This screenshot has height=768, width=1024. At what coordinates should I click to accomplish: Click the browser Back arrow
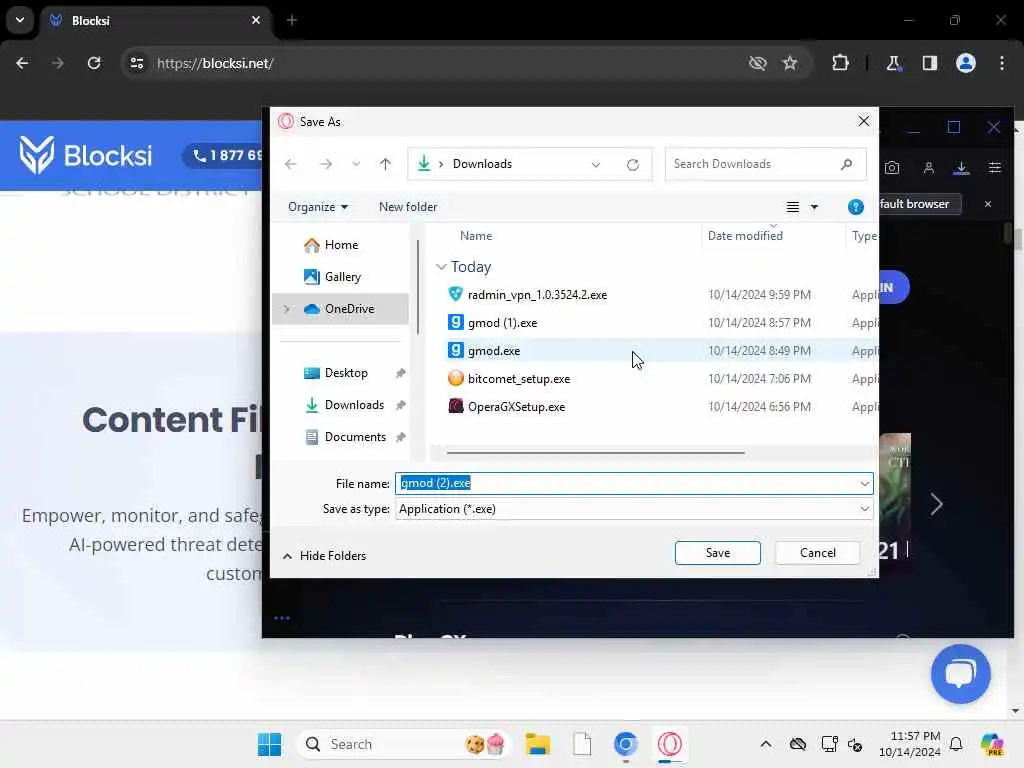pyautogui.click(x=22, y=63)
